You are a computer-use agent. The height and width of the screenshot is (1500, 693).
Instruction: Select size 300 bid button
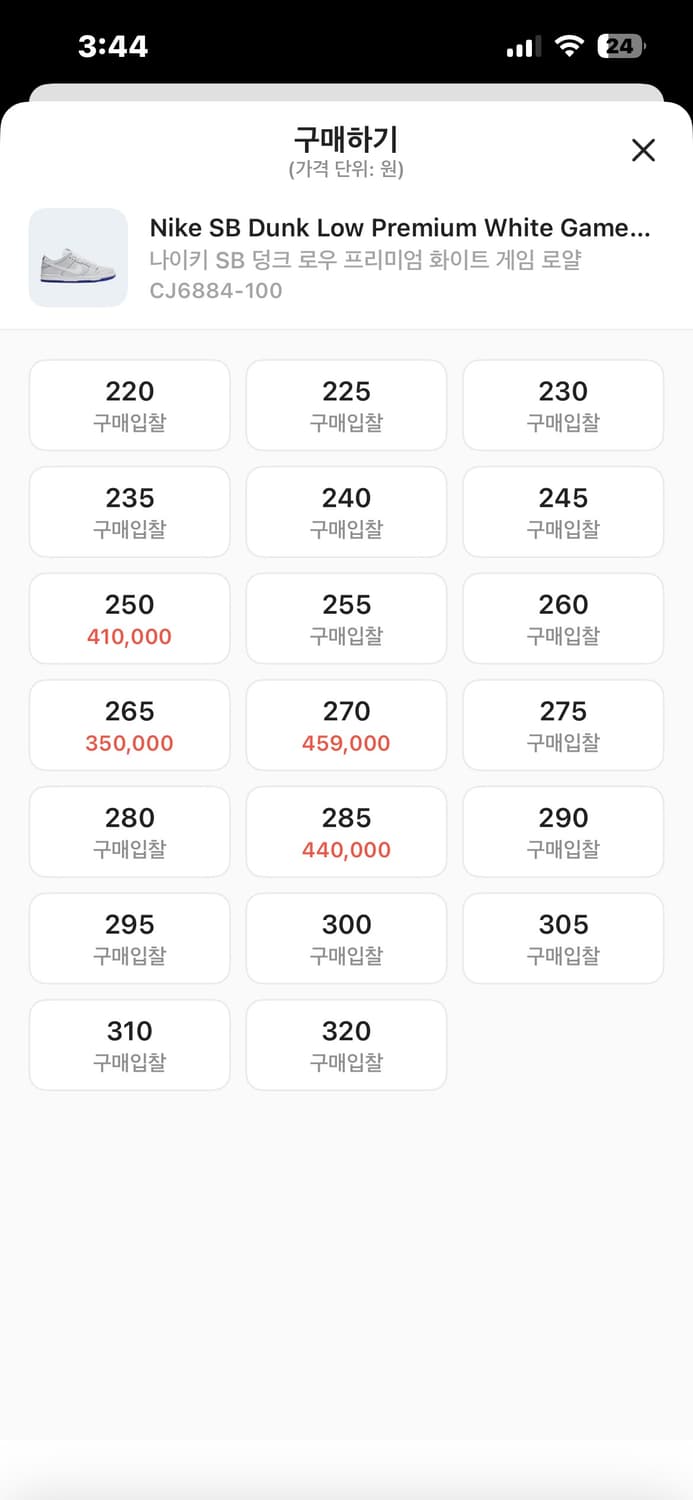(x=346, y=938)
